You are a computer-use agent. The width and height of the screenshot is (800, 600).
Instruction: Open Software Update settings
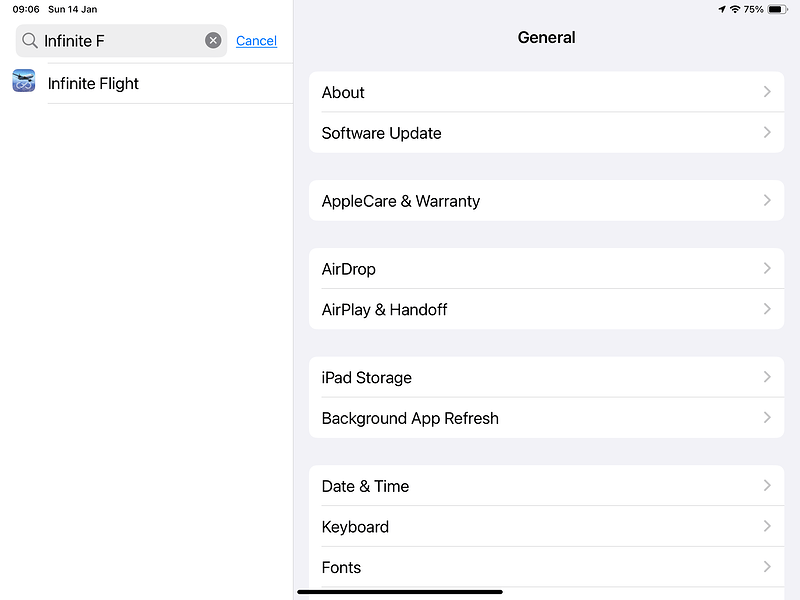click(546, 133)
